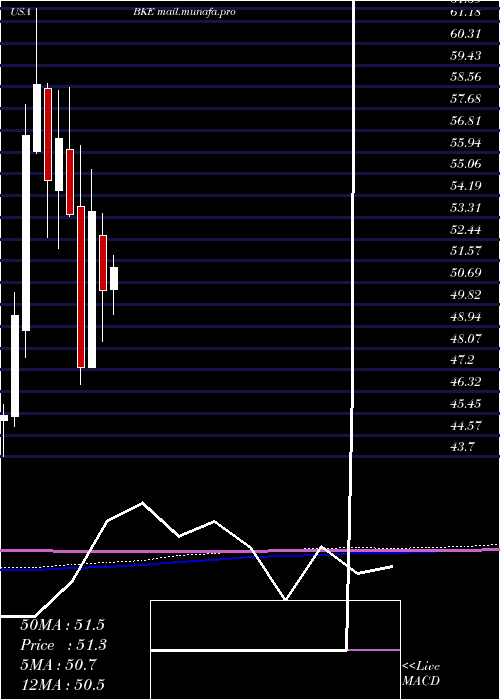Click the 43.7 price axis label
500x700 pixels.
pyautogui.click(x=462, y=447)
